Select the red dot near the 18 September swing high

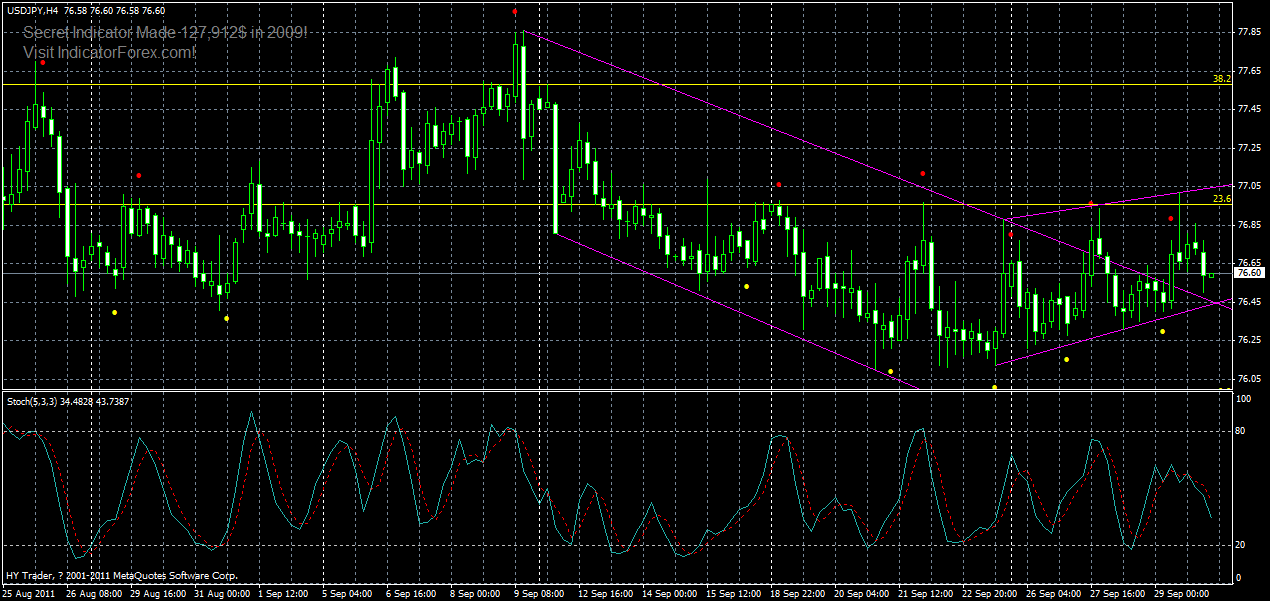click(x=779, y=184)
